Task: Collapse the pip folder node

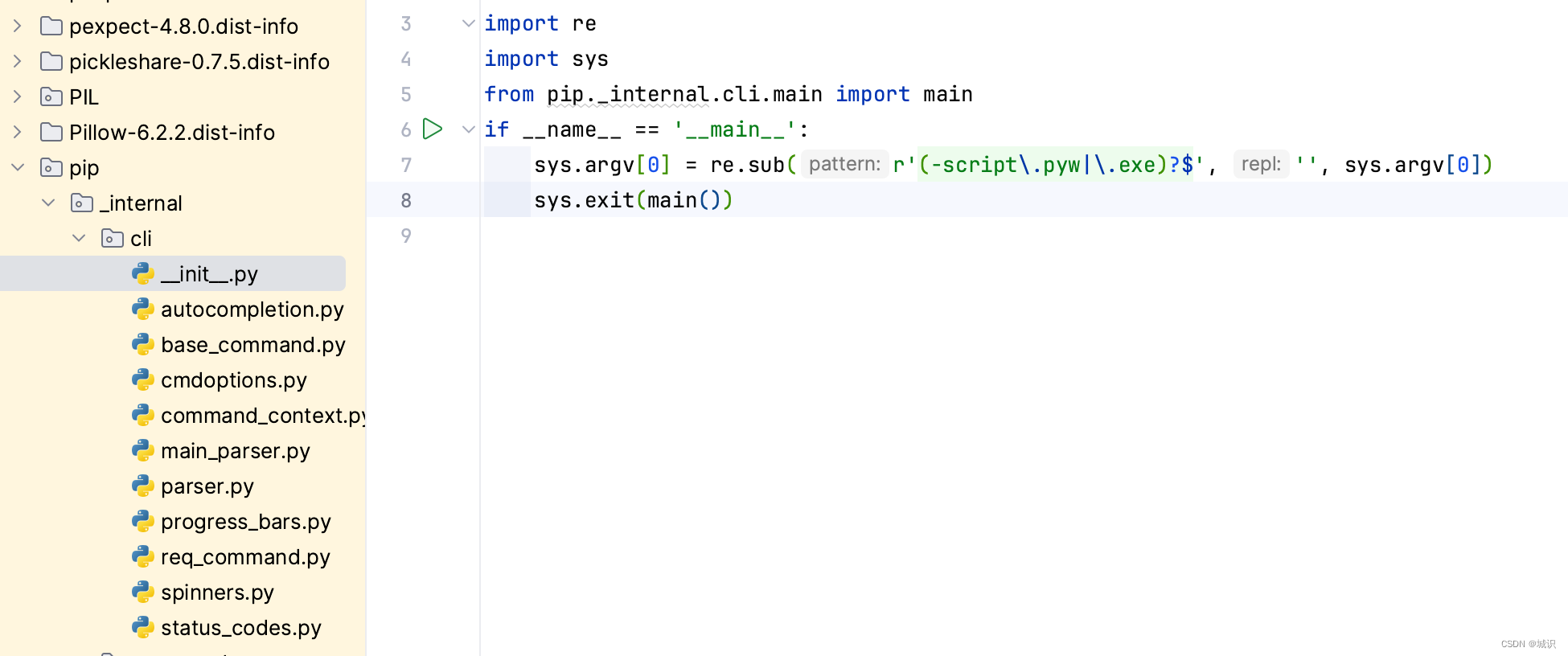Action: tap(18, 168)
